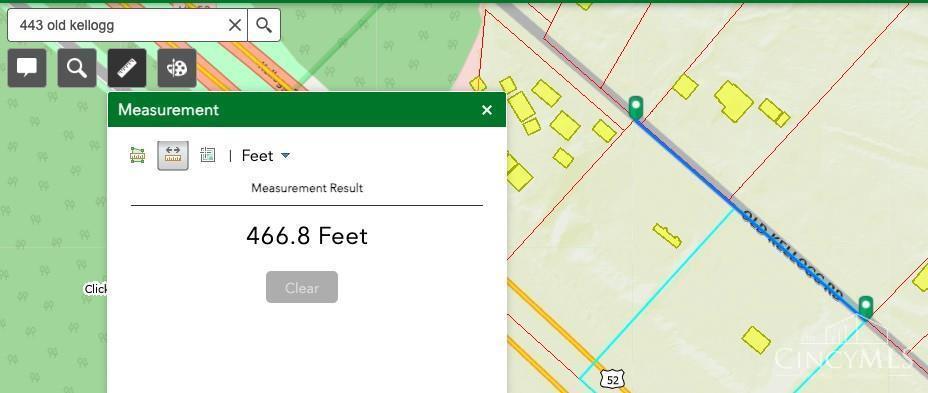Select the location coordinates measurement mode

coord(208,156)
